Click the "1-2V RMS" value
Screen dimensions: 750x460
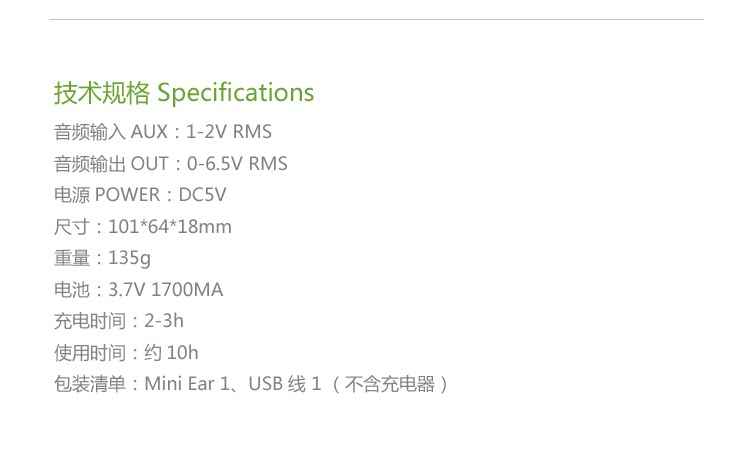(x=229, y=132)
